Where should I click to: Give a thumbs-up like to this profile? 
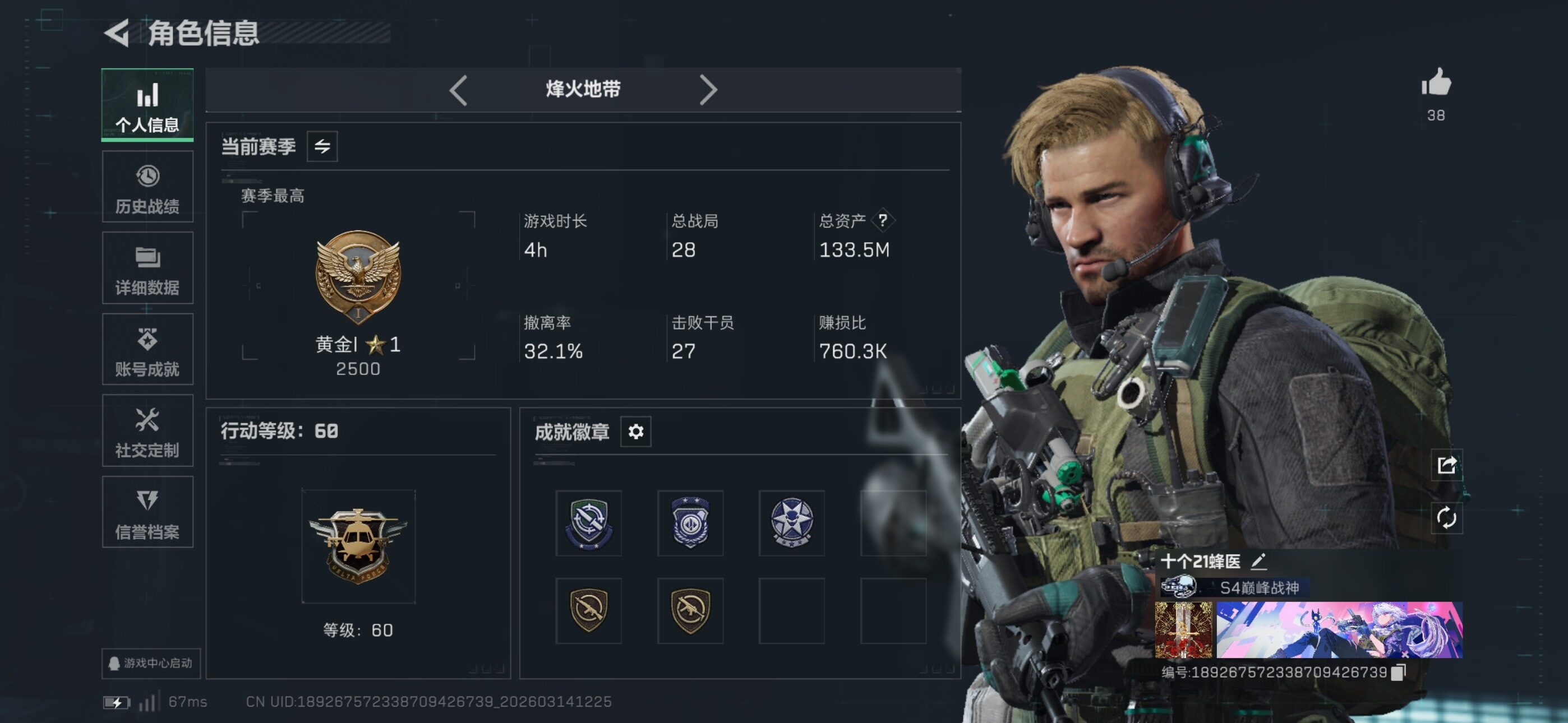pos(1436,82)
